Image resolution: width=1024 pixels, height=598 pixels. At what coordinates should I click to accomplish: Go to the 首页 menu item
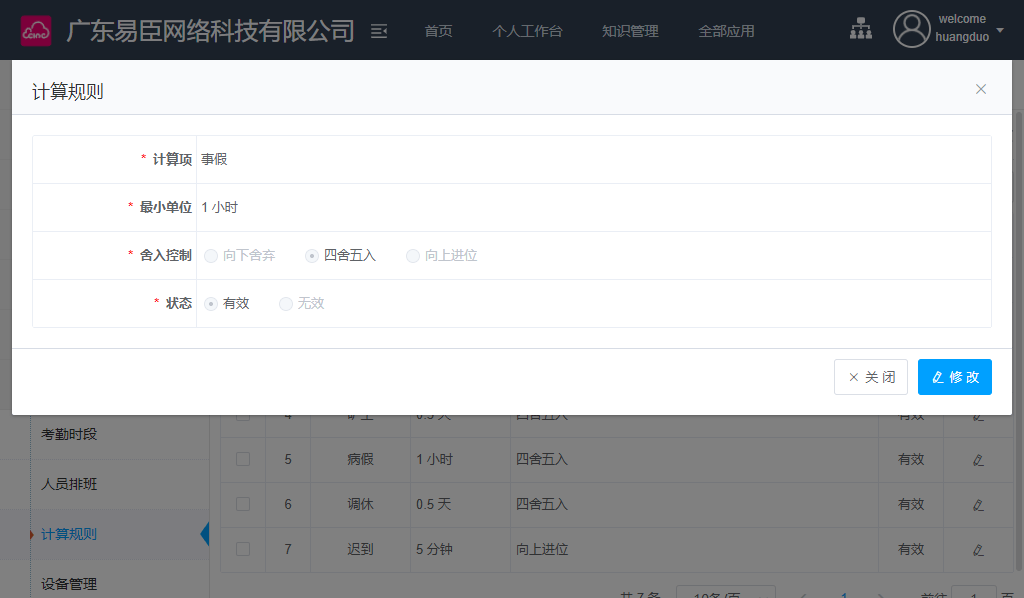[438, 31]
